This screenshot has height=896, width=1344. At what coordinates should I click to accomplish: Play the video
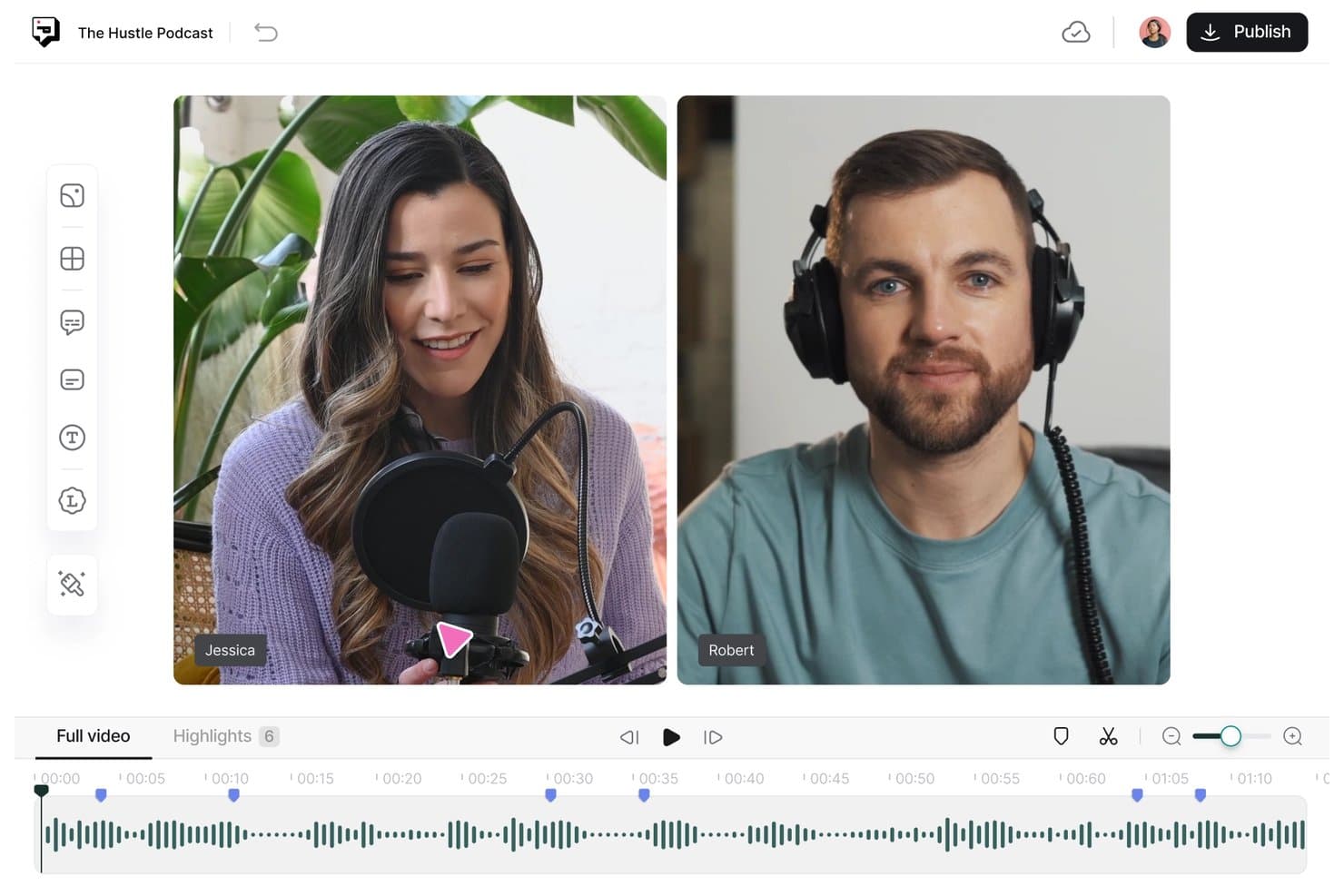point(671,737)
